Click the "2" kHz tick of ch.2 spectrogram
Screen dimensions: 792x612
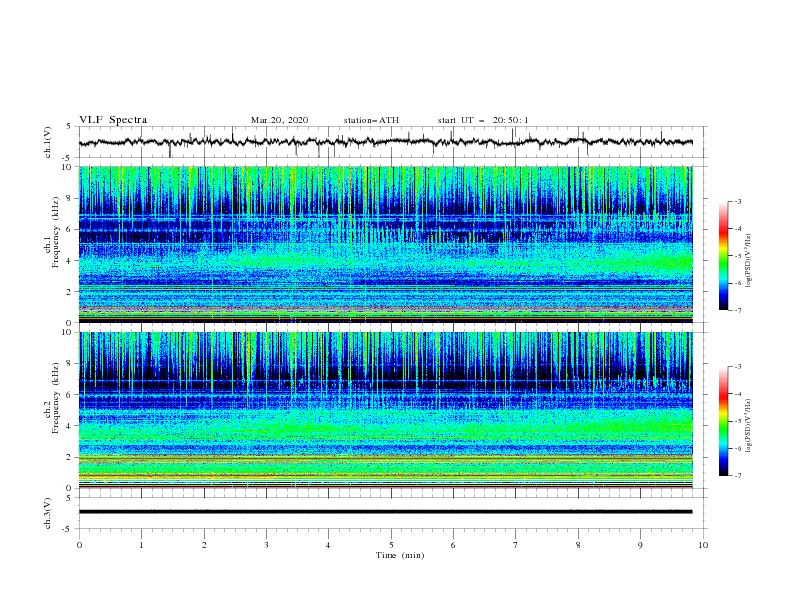(71, 457)
